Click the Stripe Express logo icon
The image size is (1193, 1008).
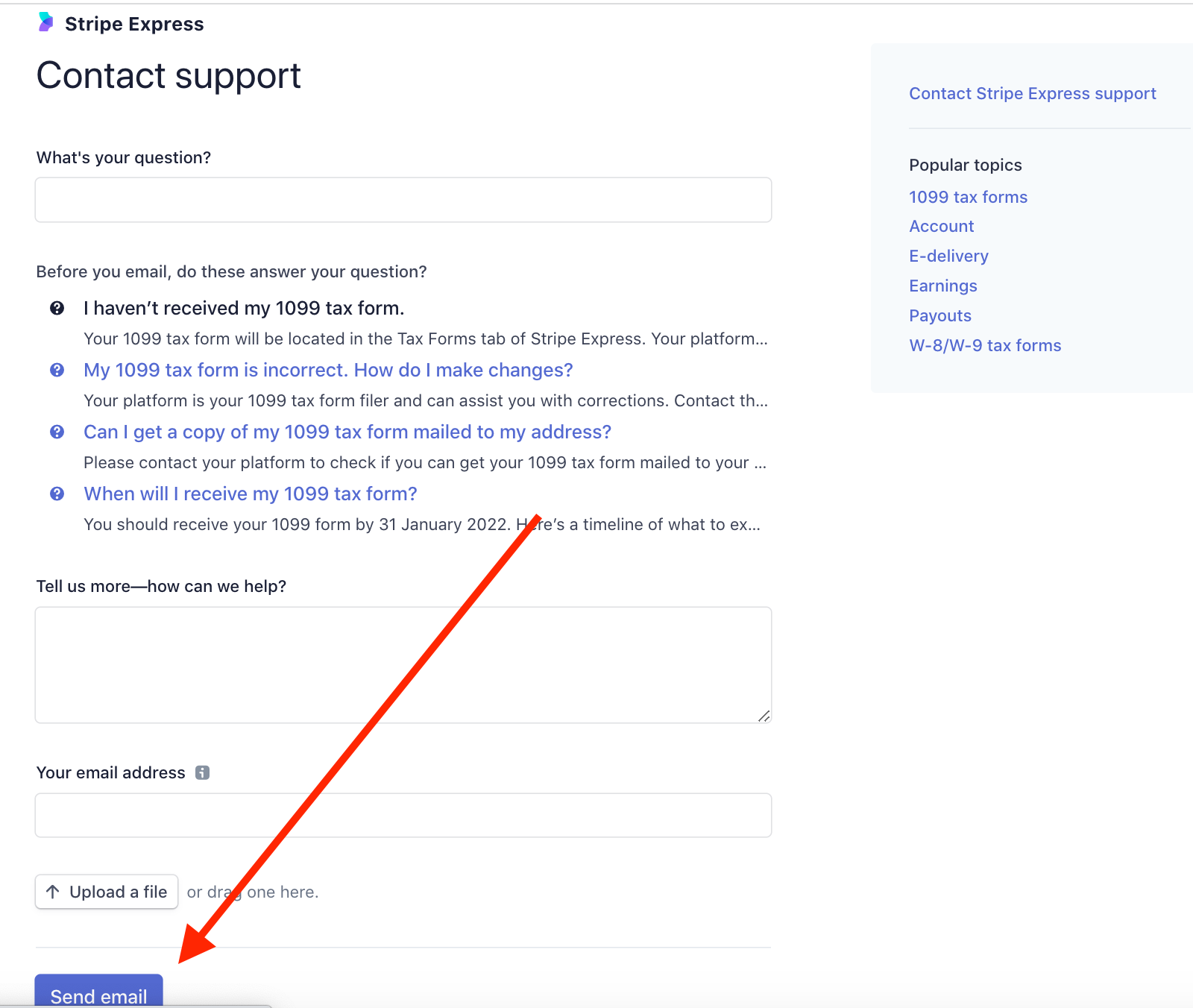click(46, 22)
